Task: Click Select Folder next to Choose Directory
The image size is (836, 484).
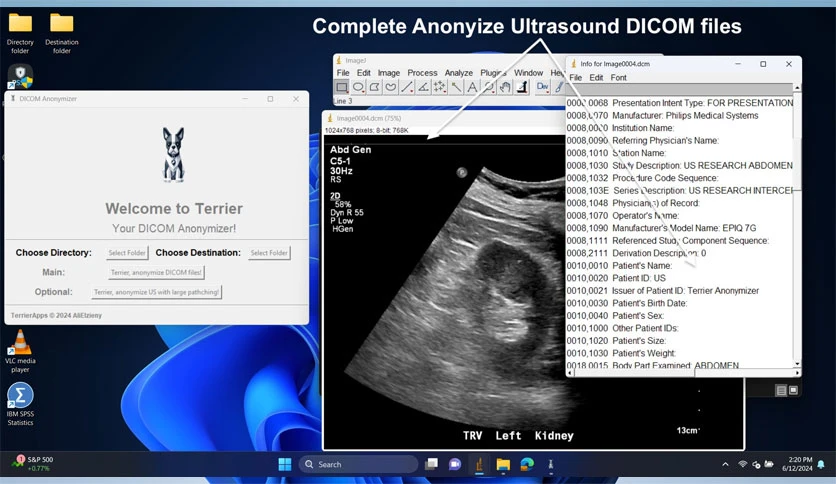Action: click(127, 253)
